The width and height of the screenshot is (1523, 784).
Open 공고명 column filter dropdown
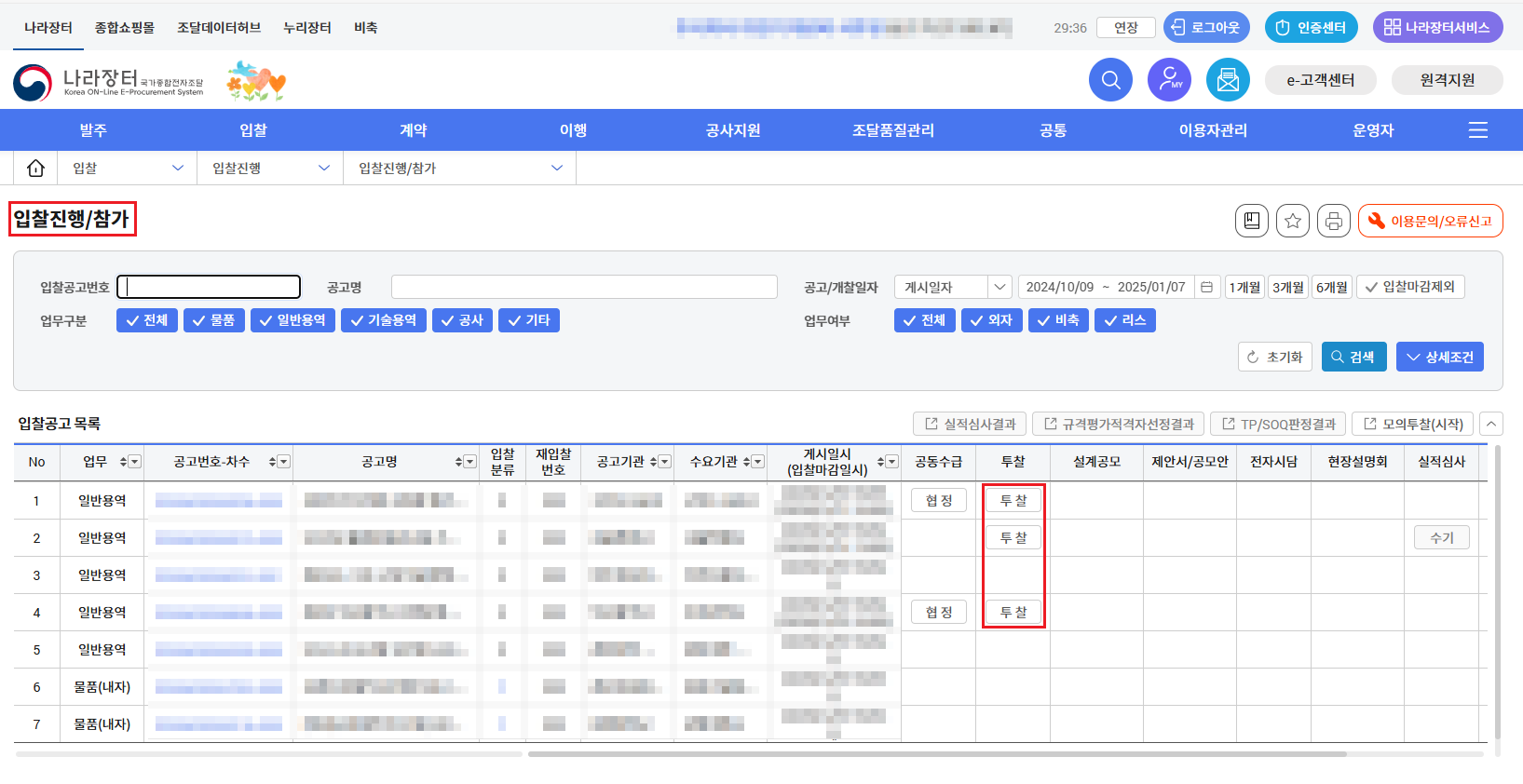[x=470, y=462]
